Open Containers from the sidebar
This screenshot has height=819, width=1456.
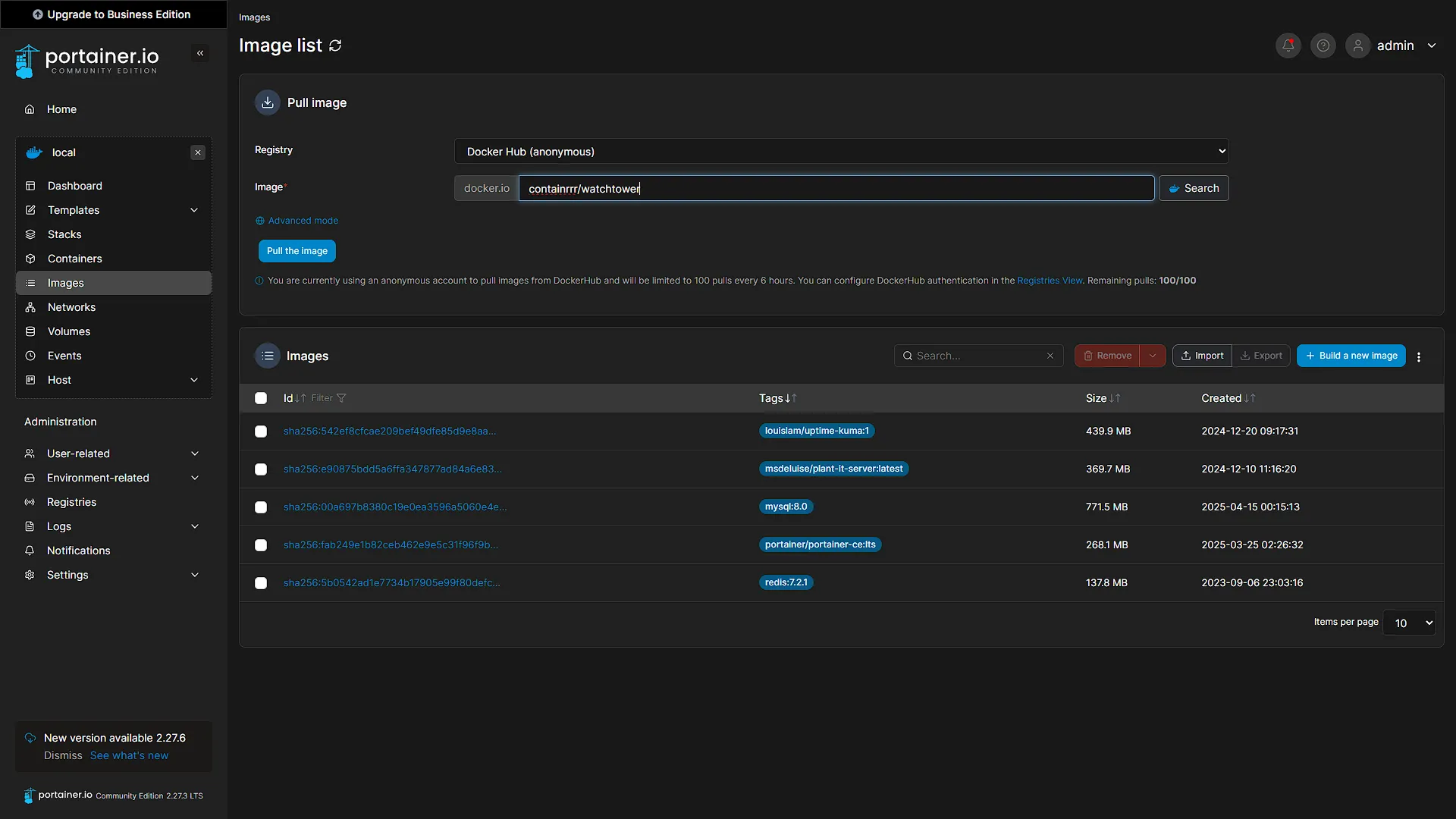[75, 259]
